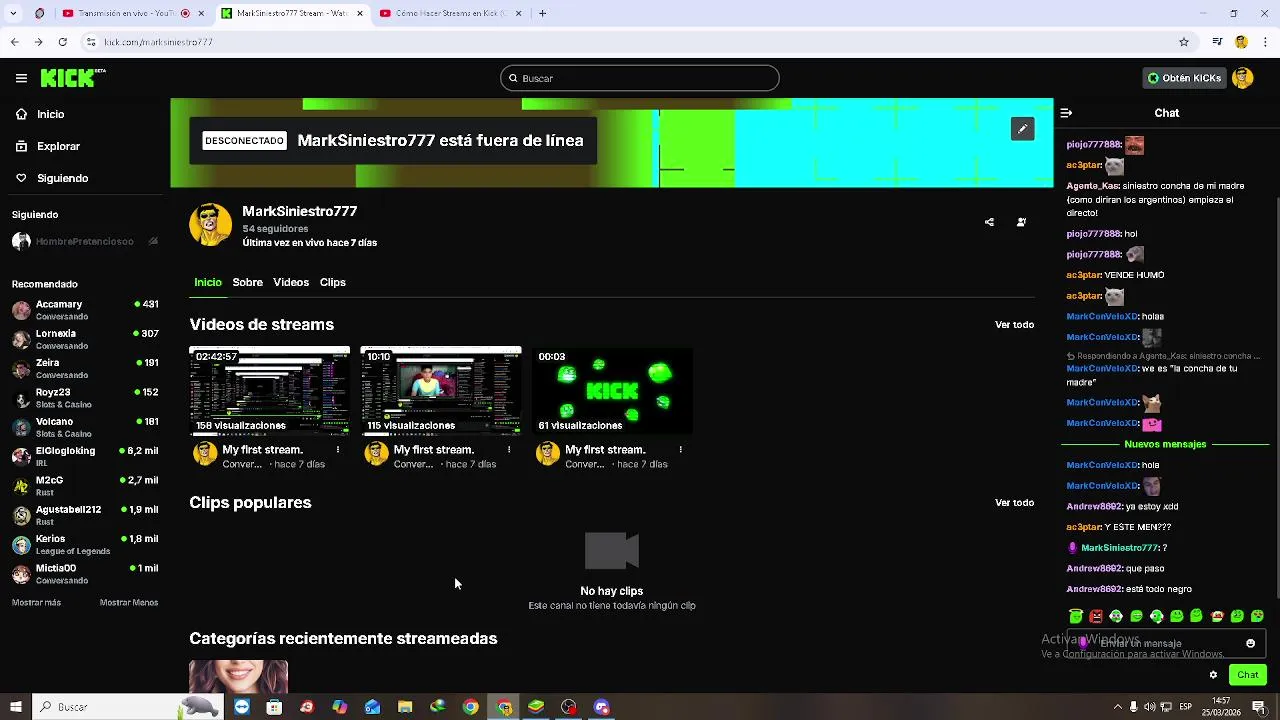Open the 00:03 stream video thumbnail
The image size is (1280, 720).
(612, 391)
